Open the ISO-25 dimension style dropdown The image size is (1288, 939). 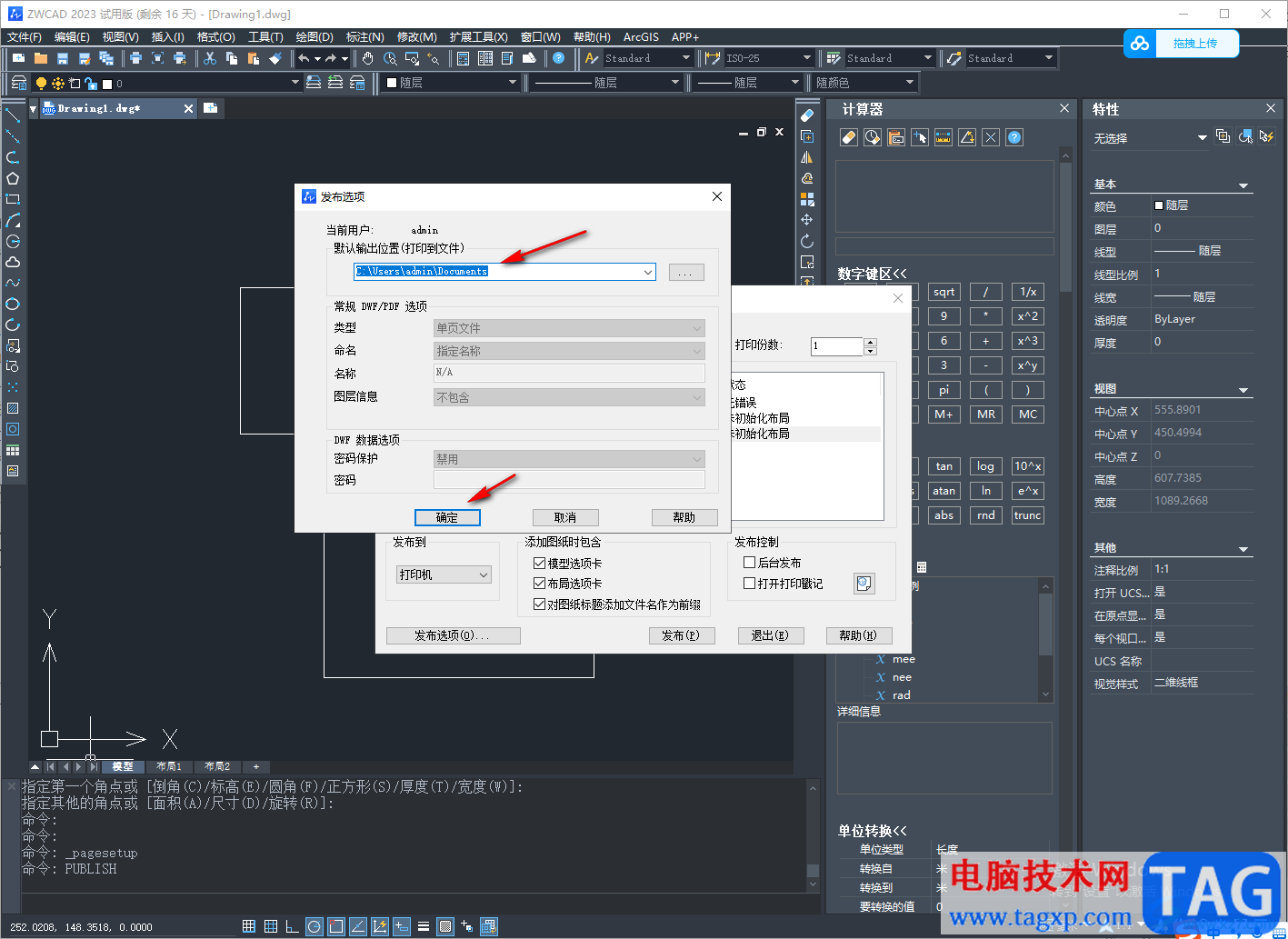806,58
